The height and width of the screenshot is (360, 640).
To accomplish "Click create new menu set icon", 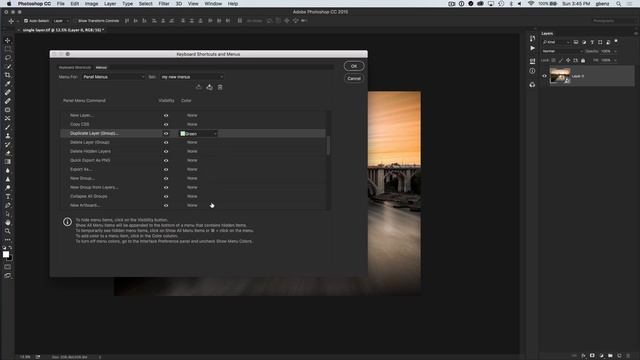I will [x=209, y=87].
